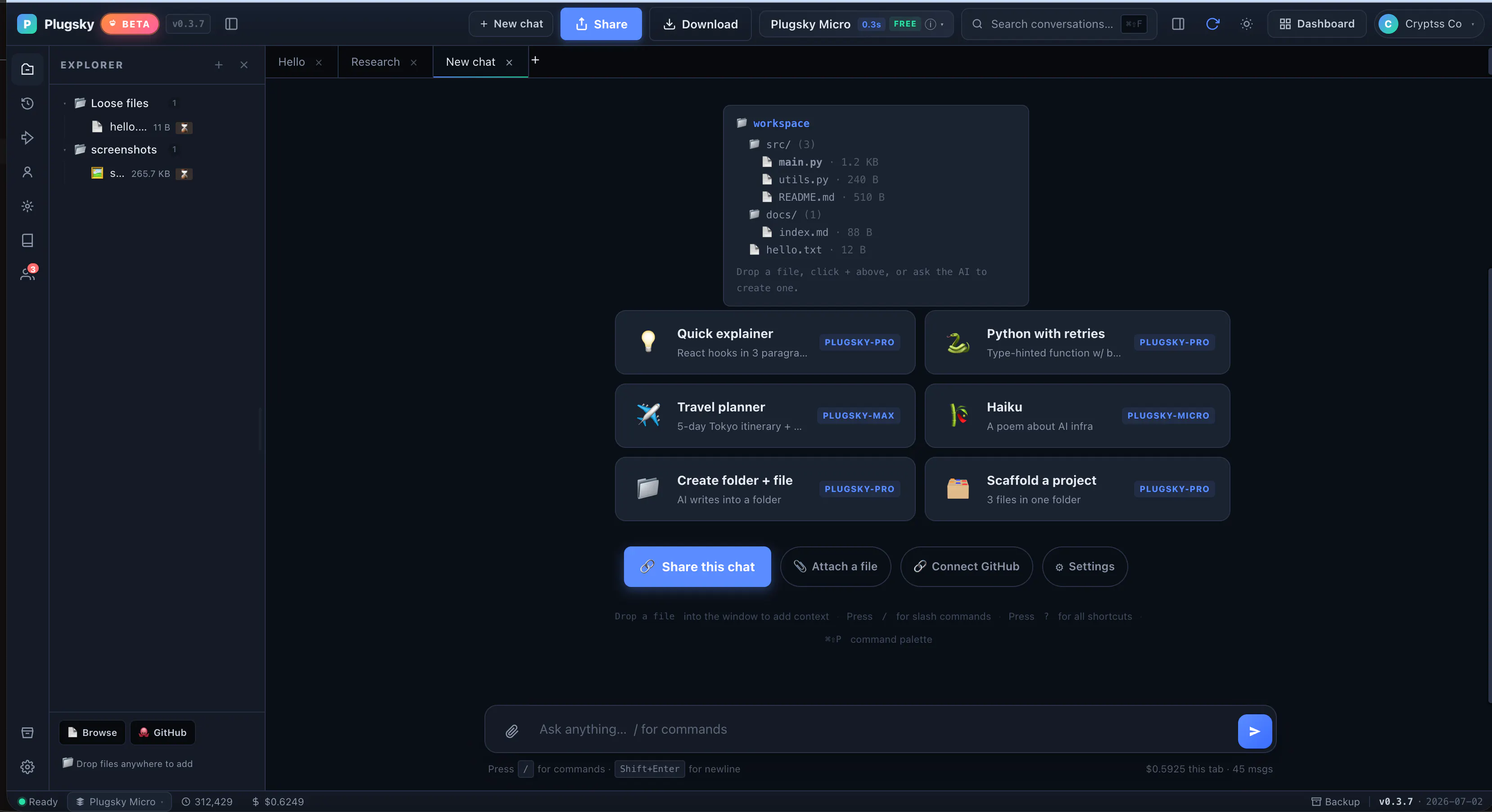This screenshot has width=1492, height=812.
Task: Click the refresh icon in top bar
Action: click(1212, 24)
